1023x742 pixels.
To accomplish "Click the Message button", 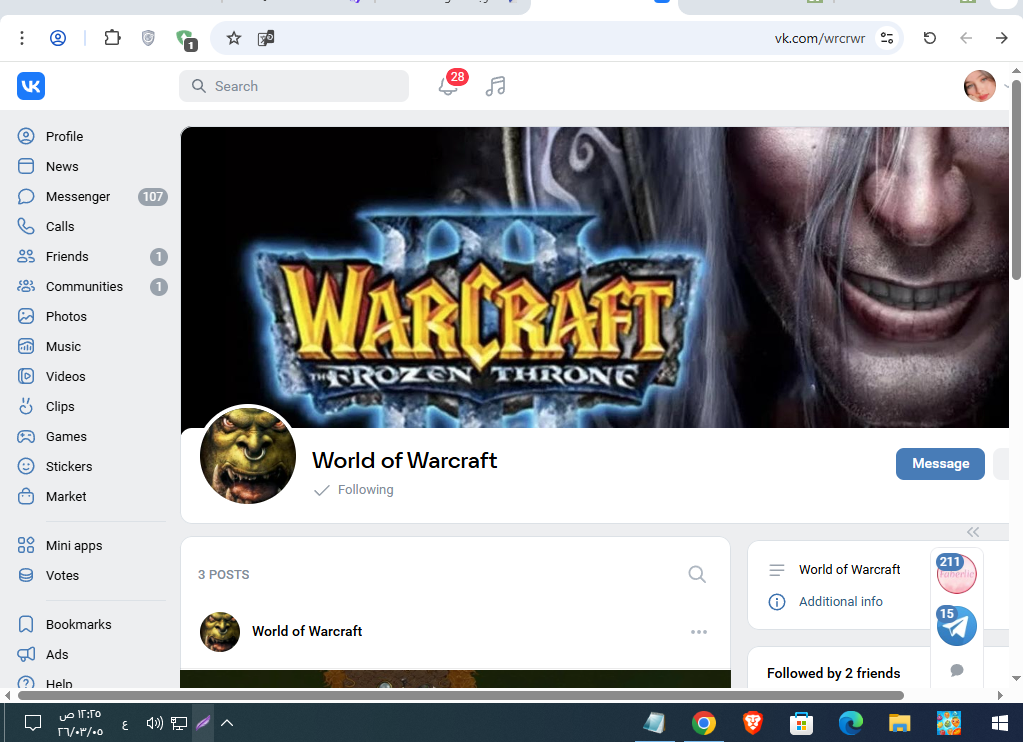I will (940, 463).
